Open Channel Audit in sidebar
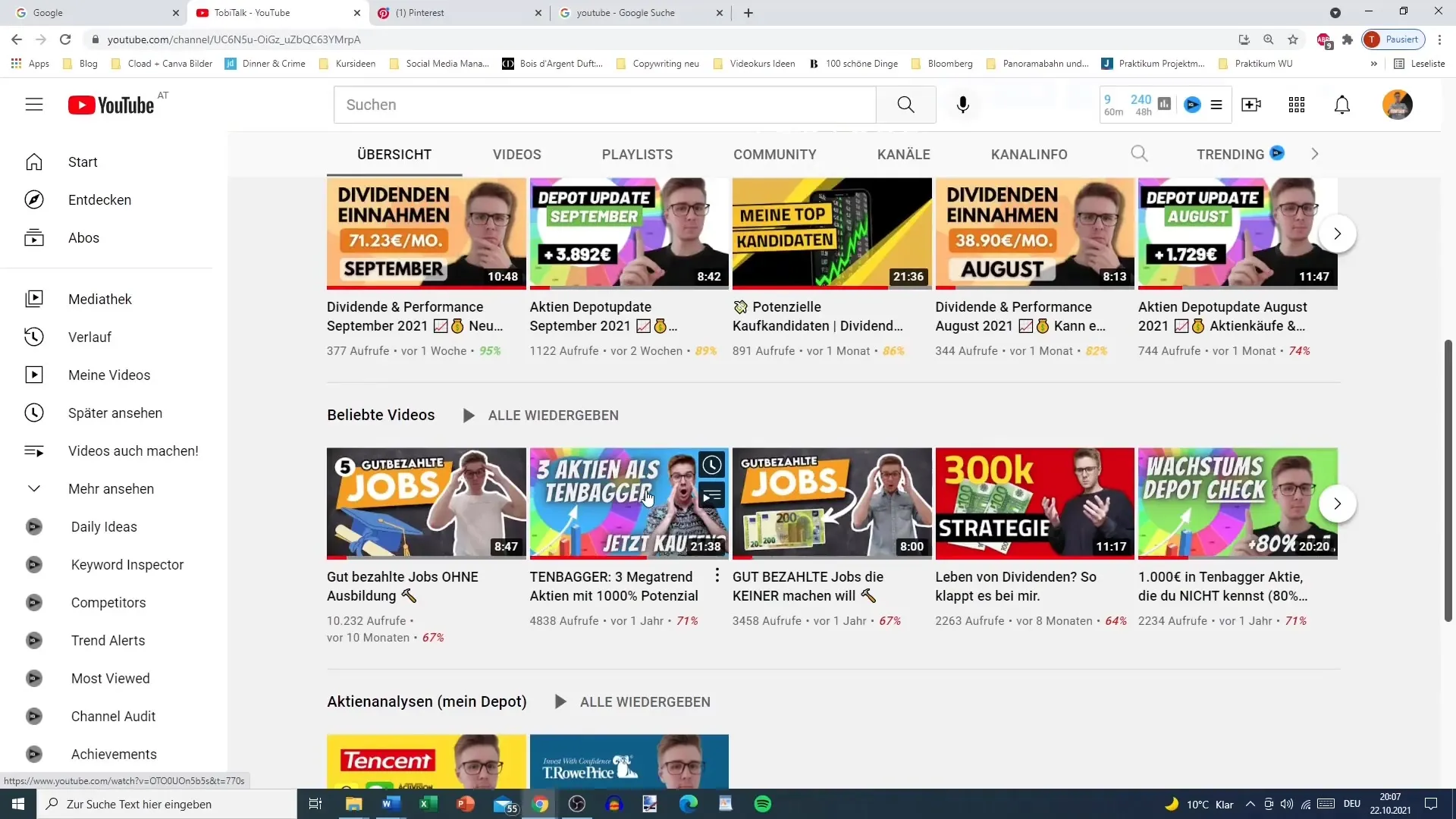The height and width of the screenshot is (819, 1456). coord(113,716)
